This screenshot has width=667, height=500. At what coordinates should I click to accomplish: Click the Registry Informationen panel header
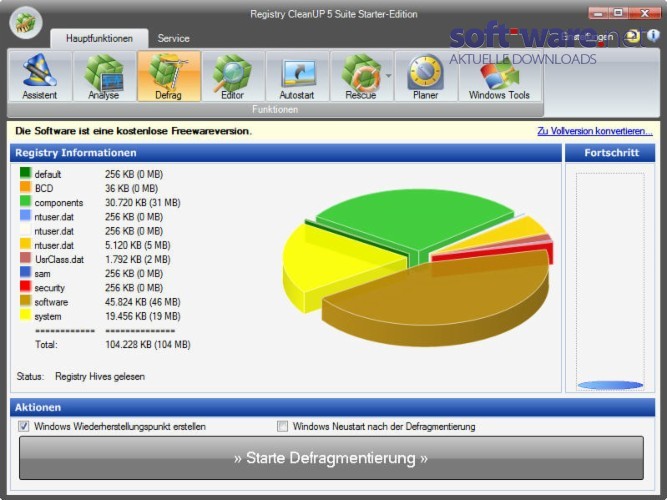coord(286,153)
